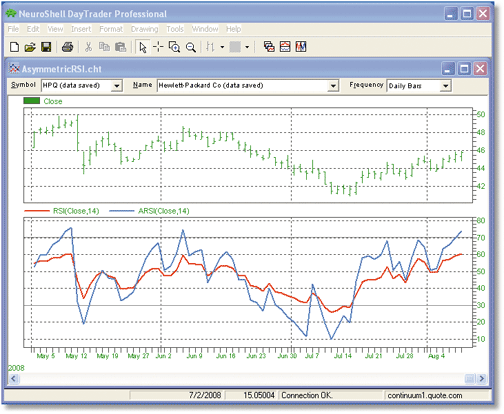Cut selection with the scissors icon
The image size is (504, 414).
tap(88, 47)
